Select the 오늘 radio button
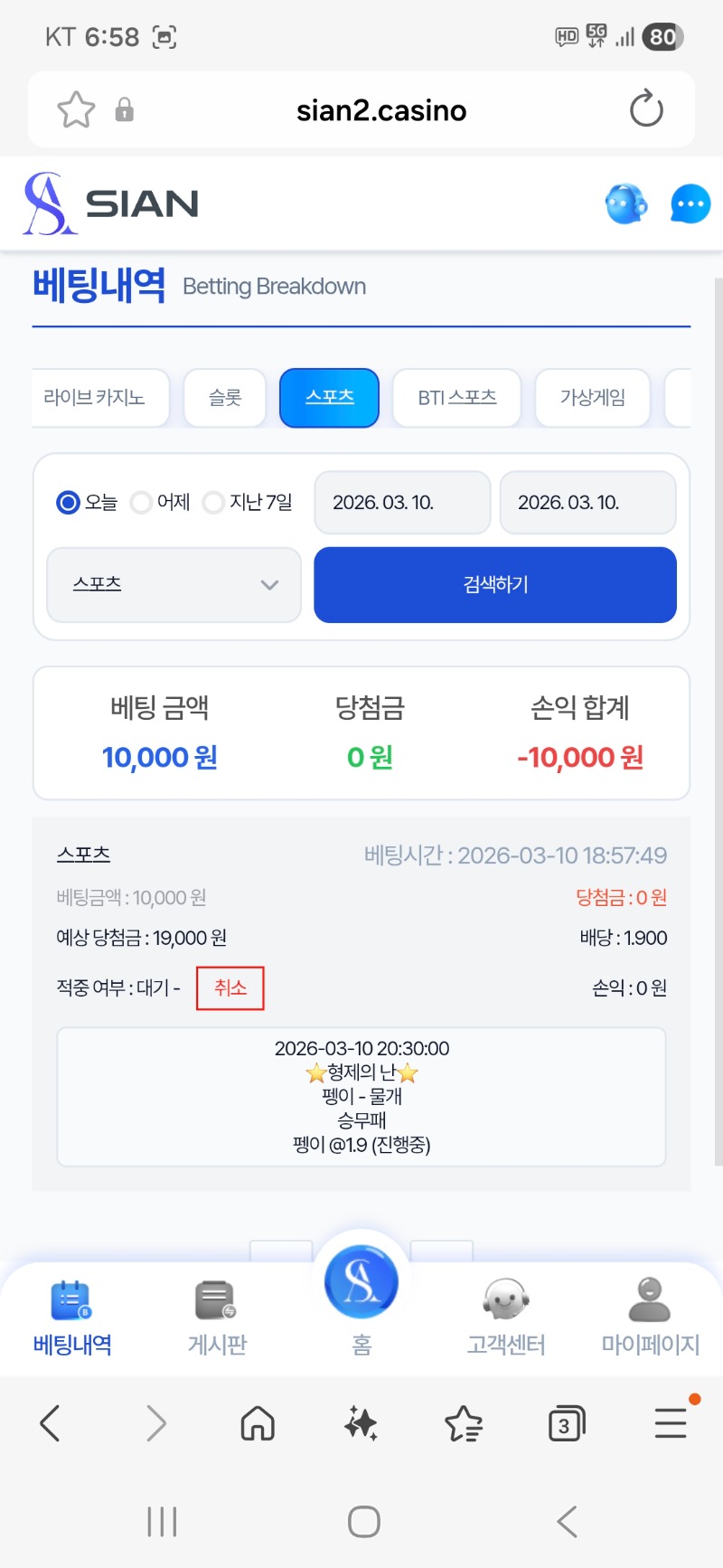723x1568 pixels. click(x=69, y=502)
